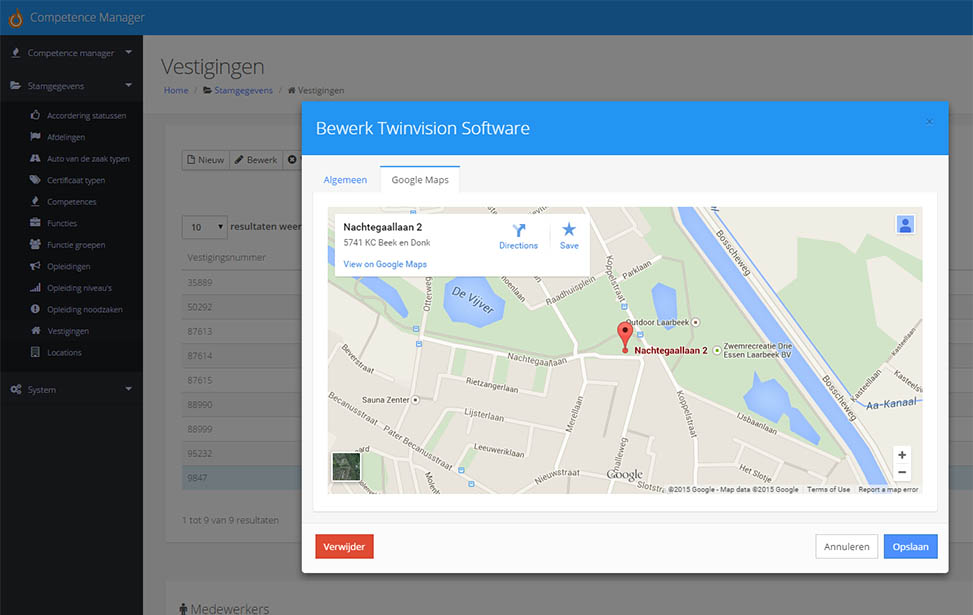973x615 pixels.
Task: Open the View on Google Maps link
Action: (x=385, y=264)
